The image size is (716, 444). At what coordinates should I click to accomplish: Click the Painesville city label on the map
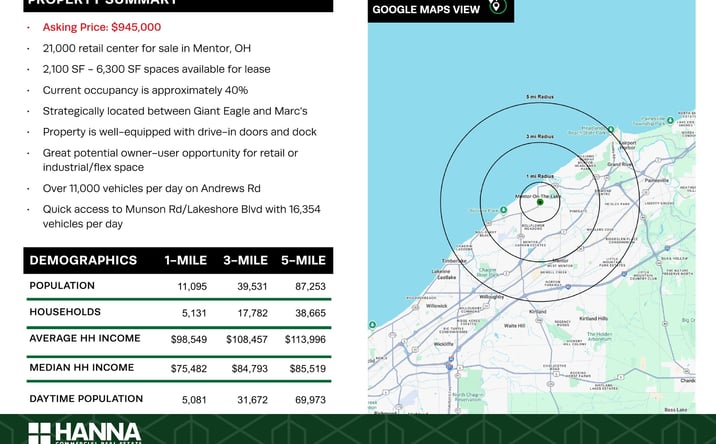tap(657, 180)
